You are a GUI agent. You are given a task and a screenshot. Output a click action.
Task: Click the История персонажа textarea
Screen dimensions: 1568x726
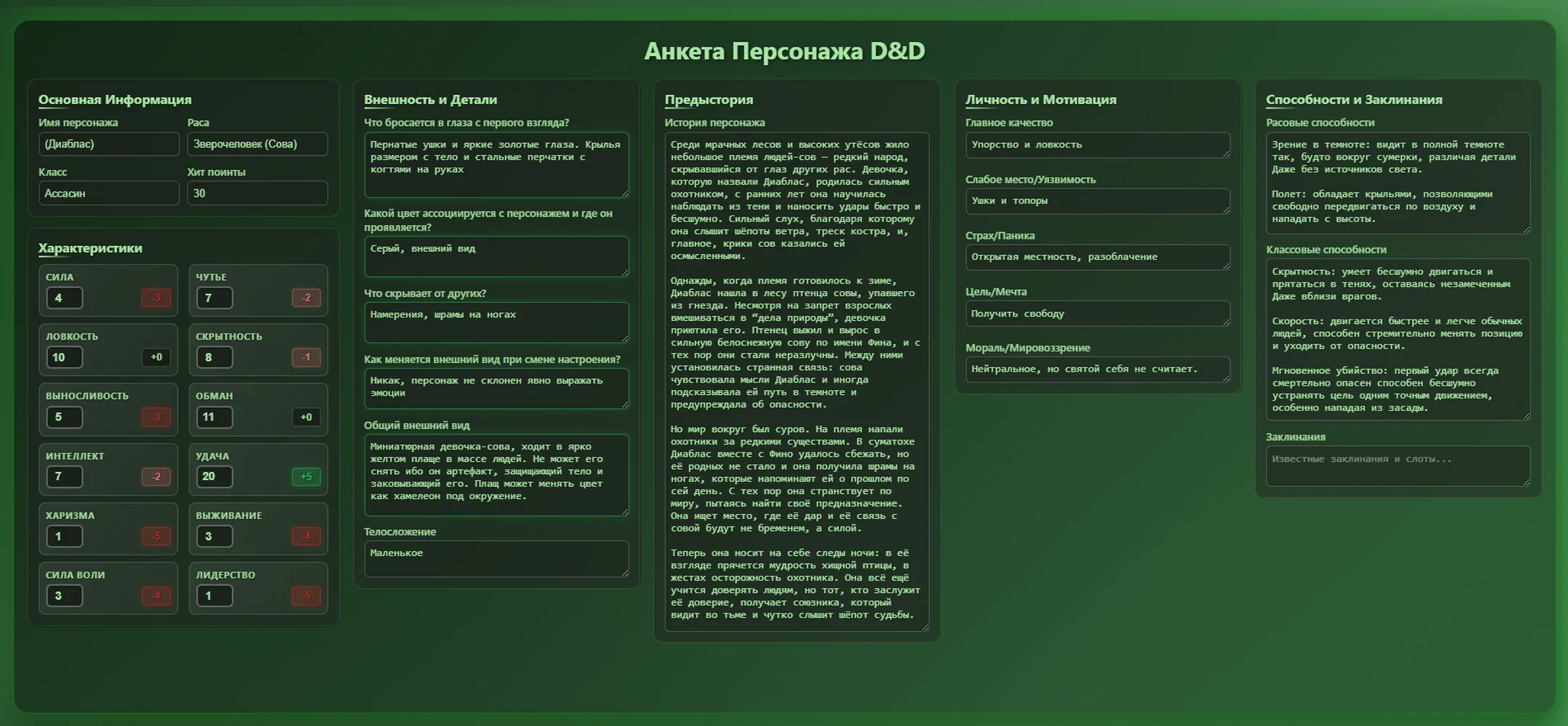click(797, 382)
